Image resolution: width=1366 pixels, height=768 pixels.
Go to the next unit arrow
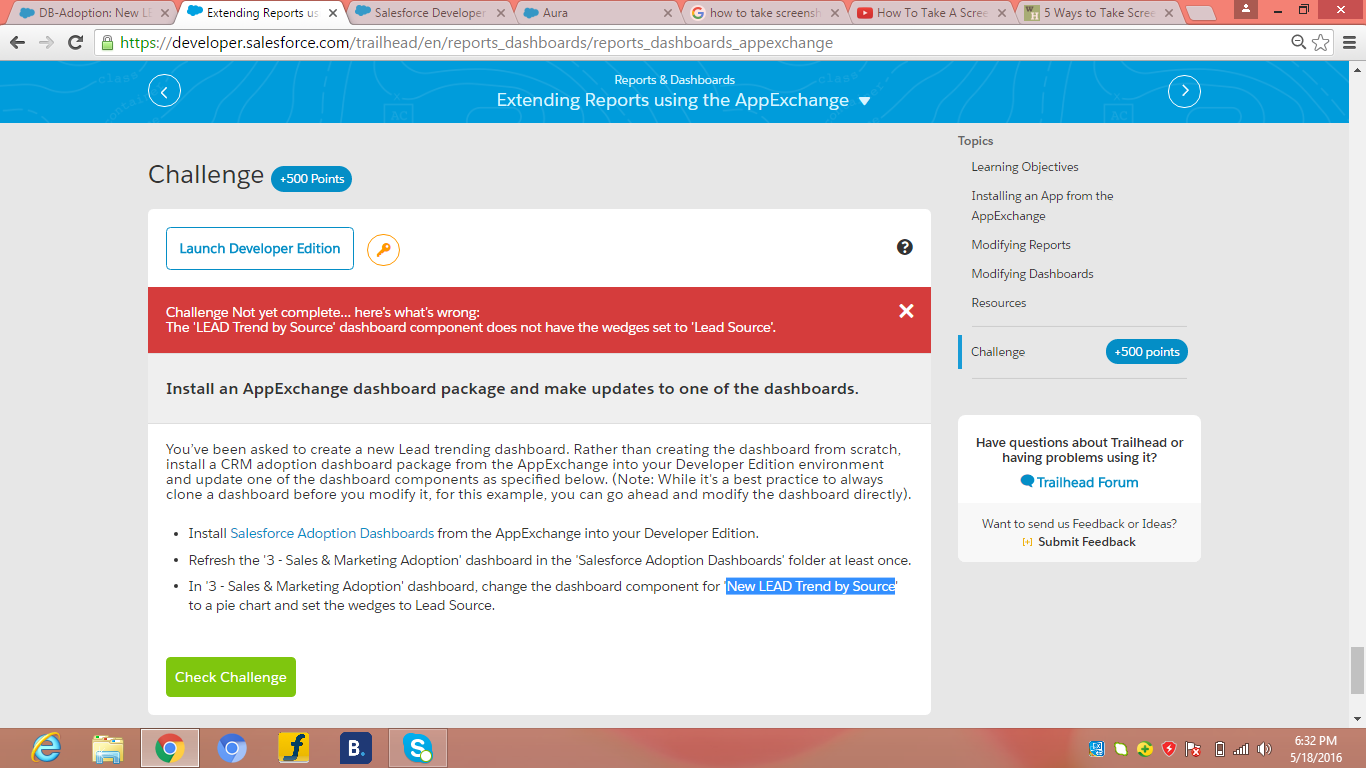pyautogui.click(x=1185, y=91)
